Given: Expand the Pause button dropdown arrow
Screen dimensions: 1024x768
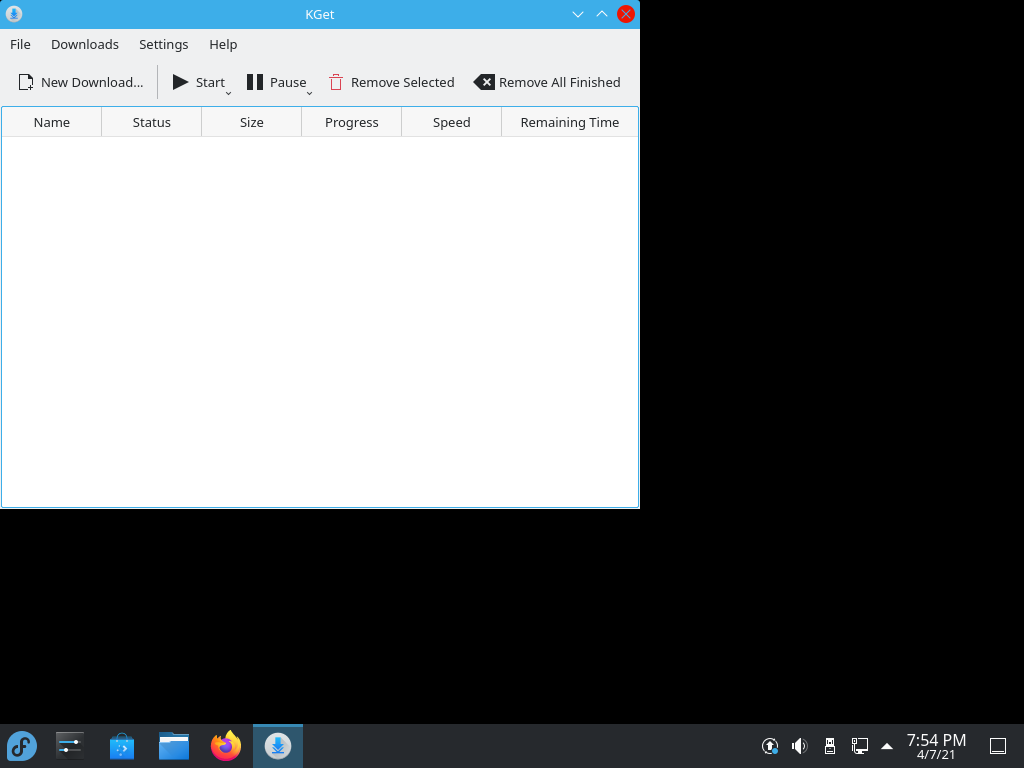Looking at the screenshot, I should [310, 93].
